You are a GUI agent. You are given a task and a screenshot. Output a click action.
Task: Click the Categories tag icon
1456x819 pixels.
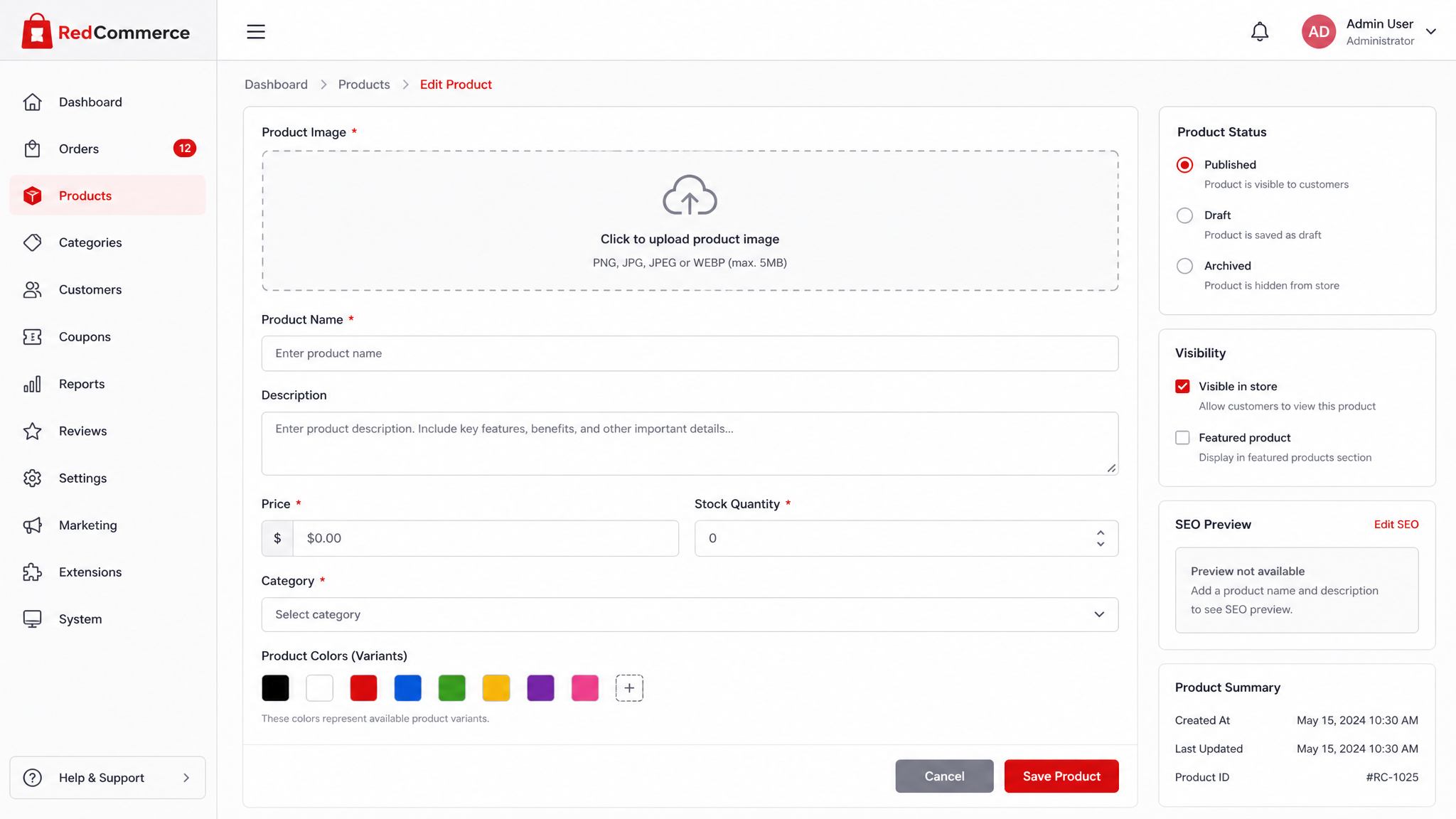[33, 242]
